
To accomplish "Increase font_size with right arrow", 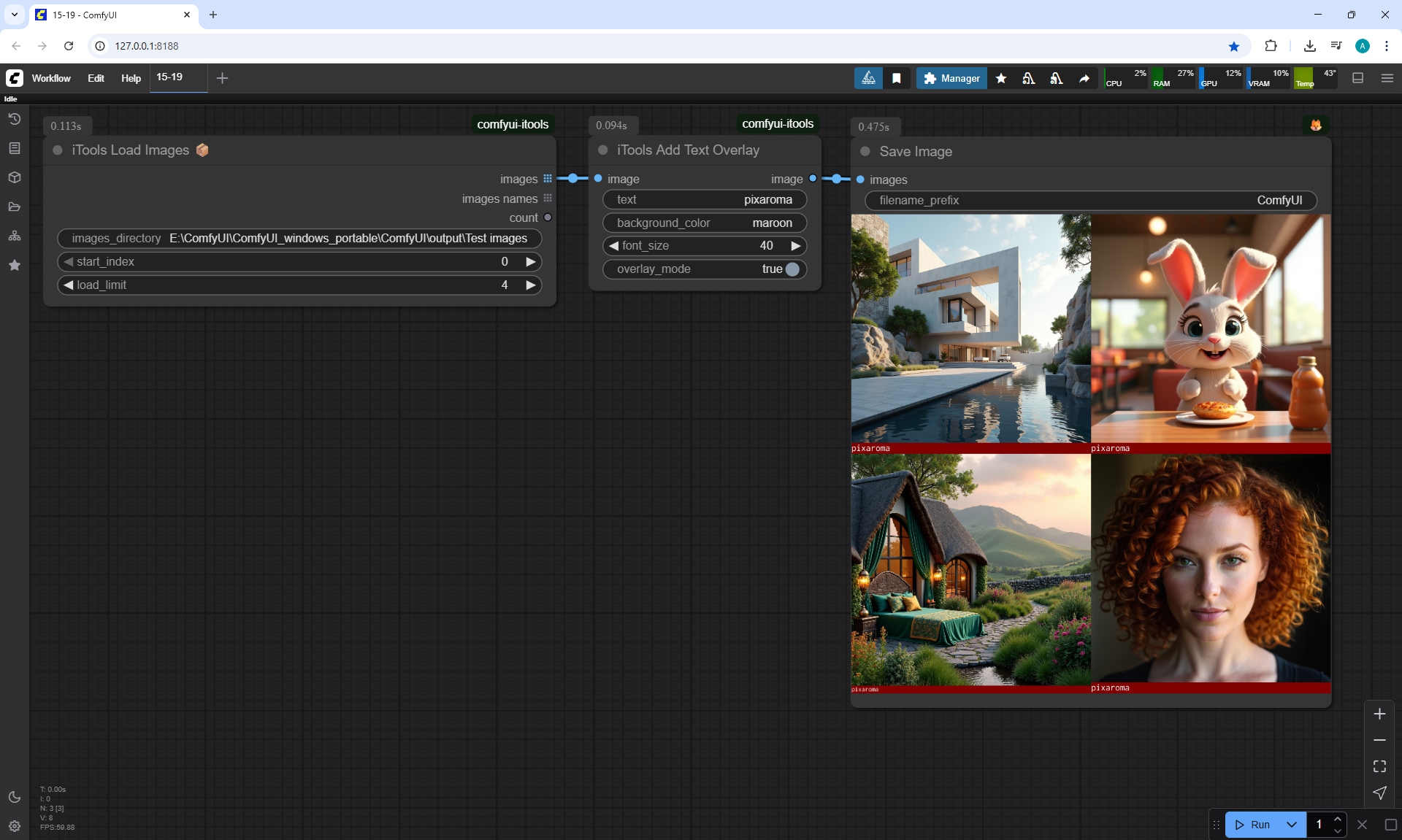I will (796, 246).
